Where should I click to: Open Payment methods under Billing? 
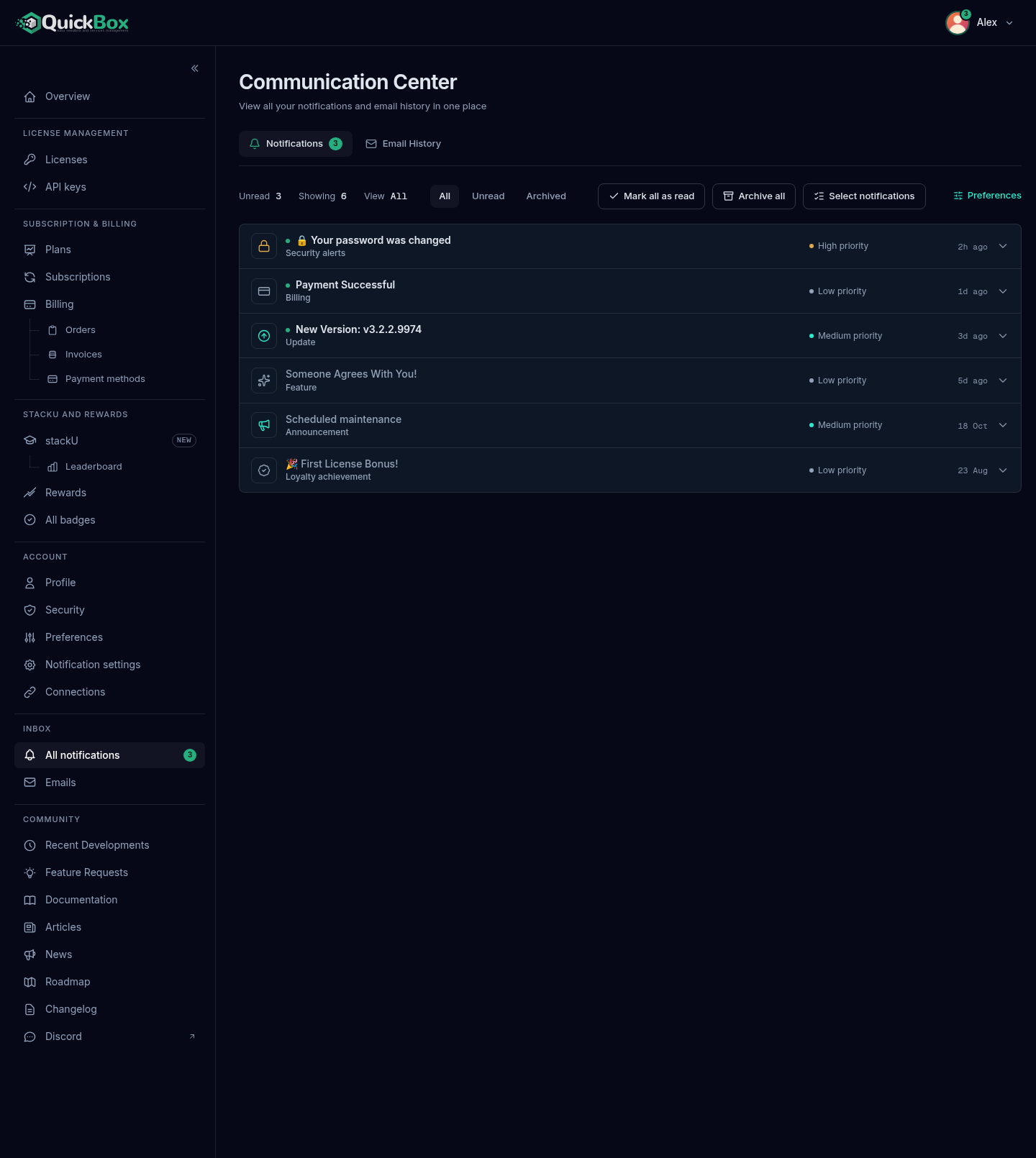click(x=122, y=379)
